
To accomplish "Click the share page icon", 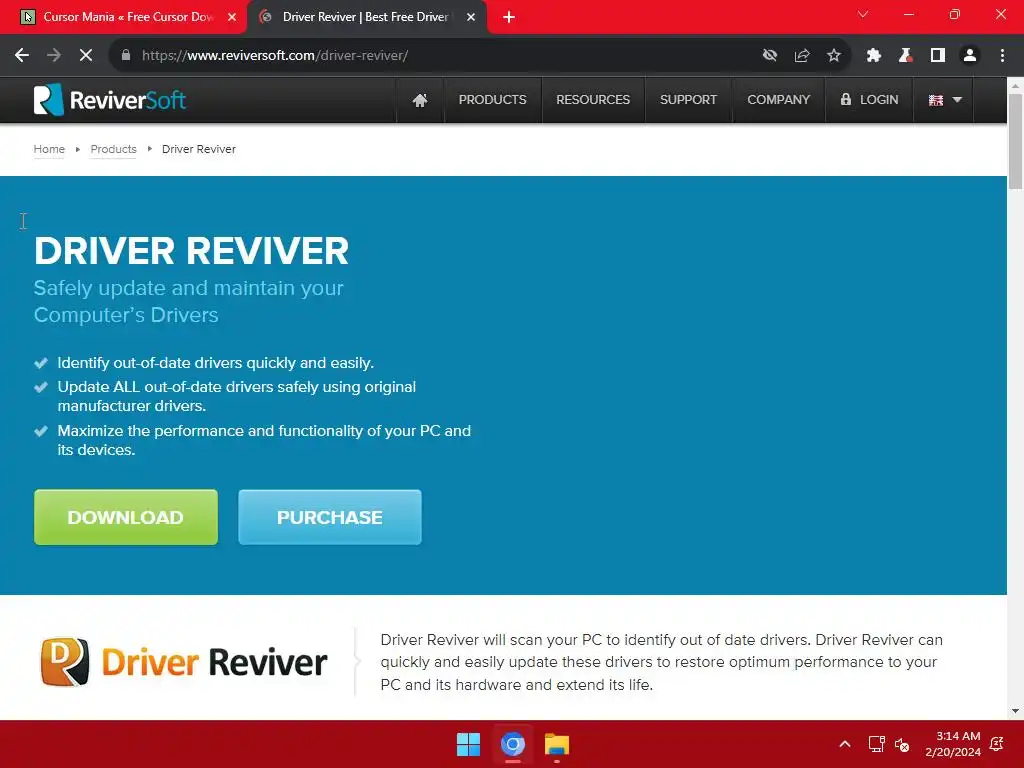I will [x=802, y=56].
